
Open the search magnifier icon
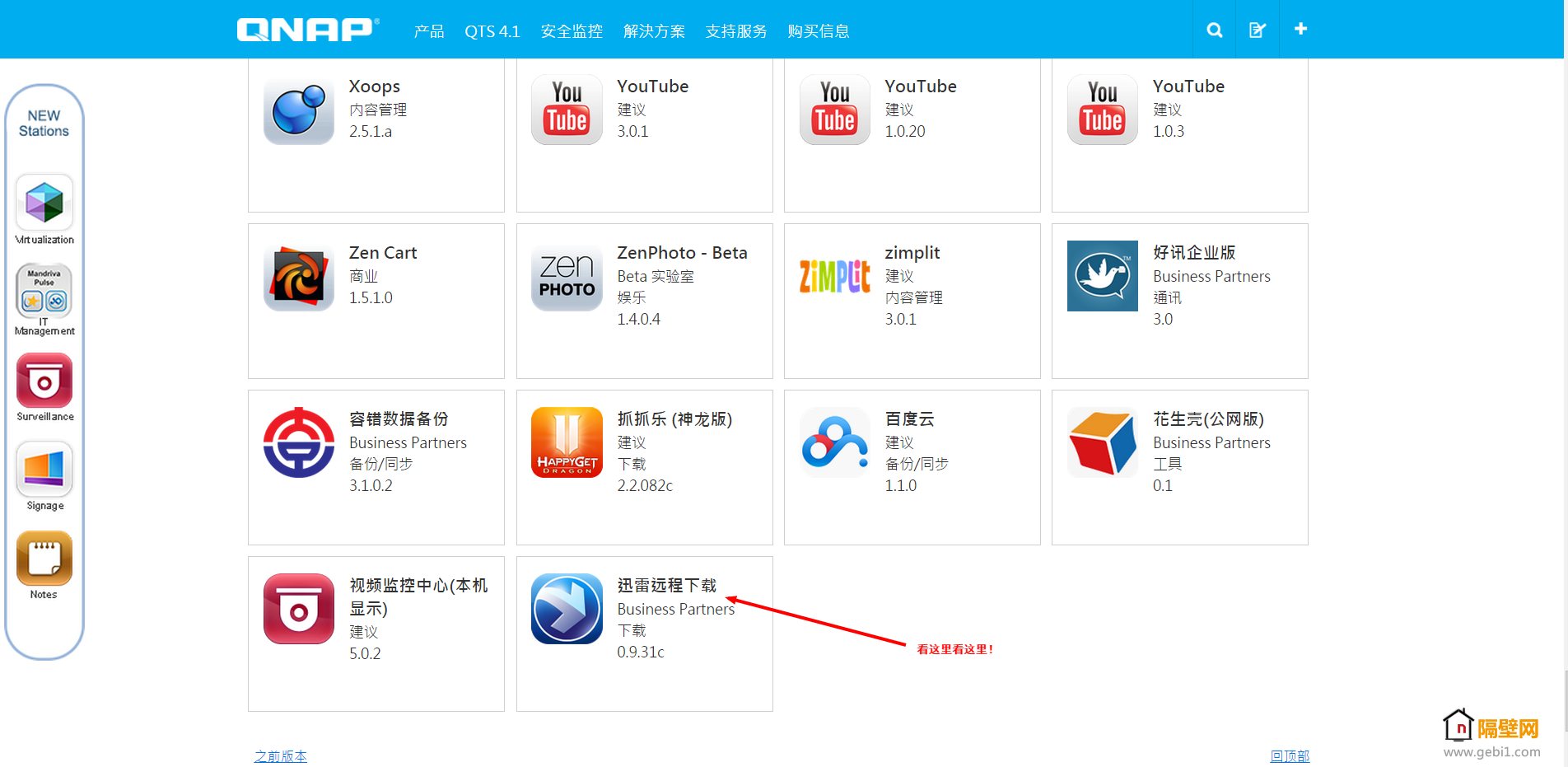coord(1215,30)
